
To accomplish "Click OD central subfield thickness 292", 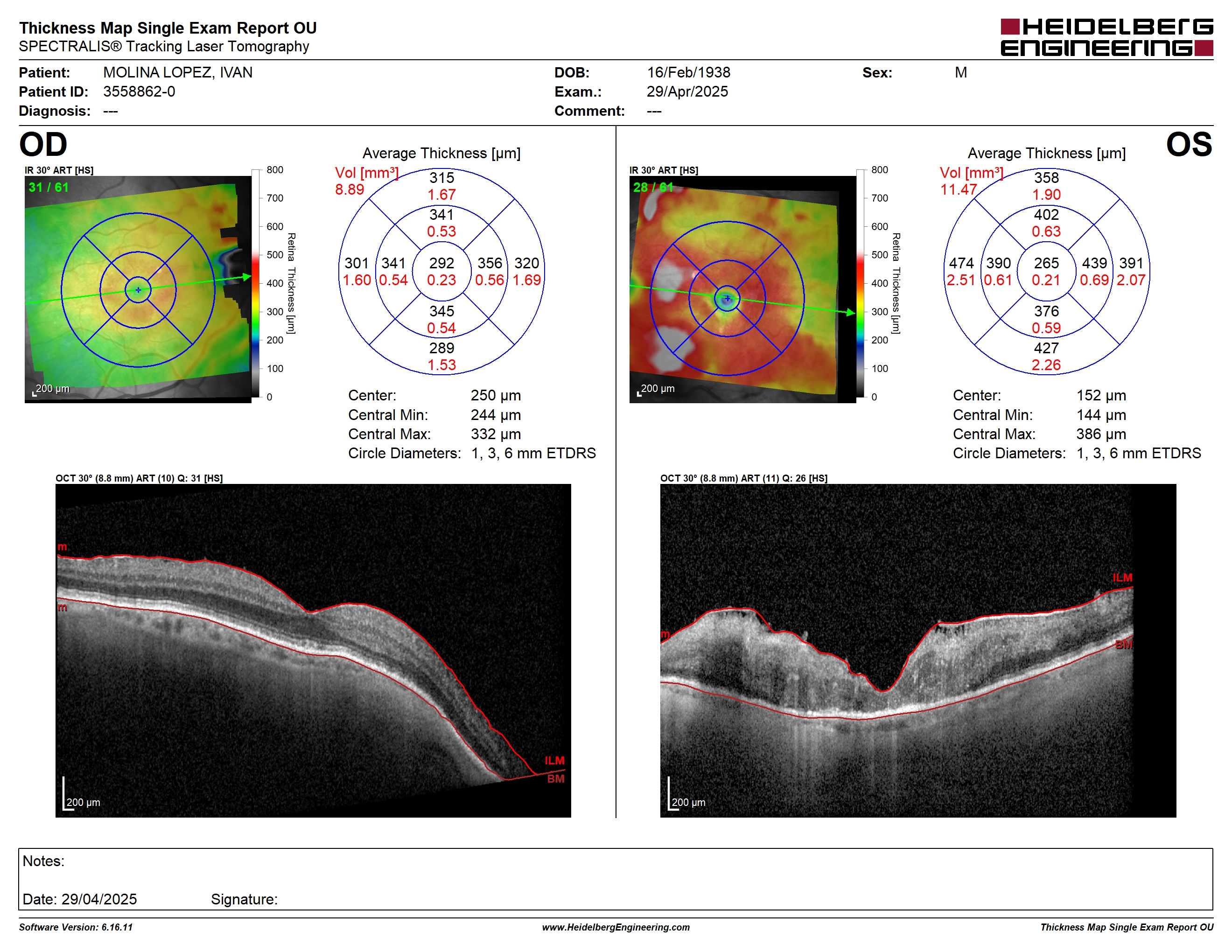I will tap(441, 263).
